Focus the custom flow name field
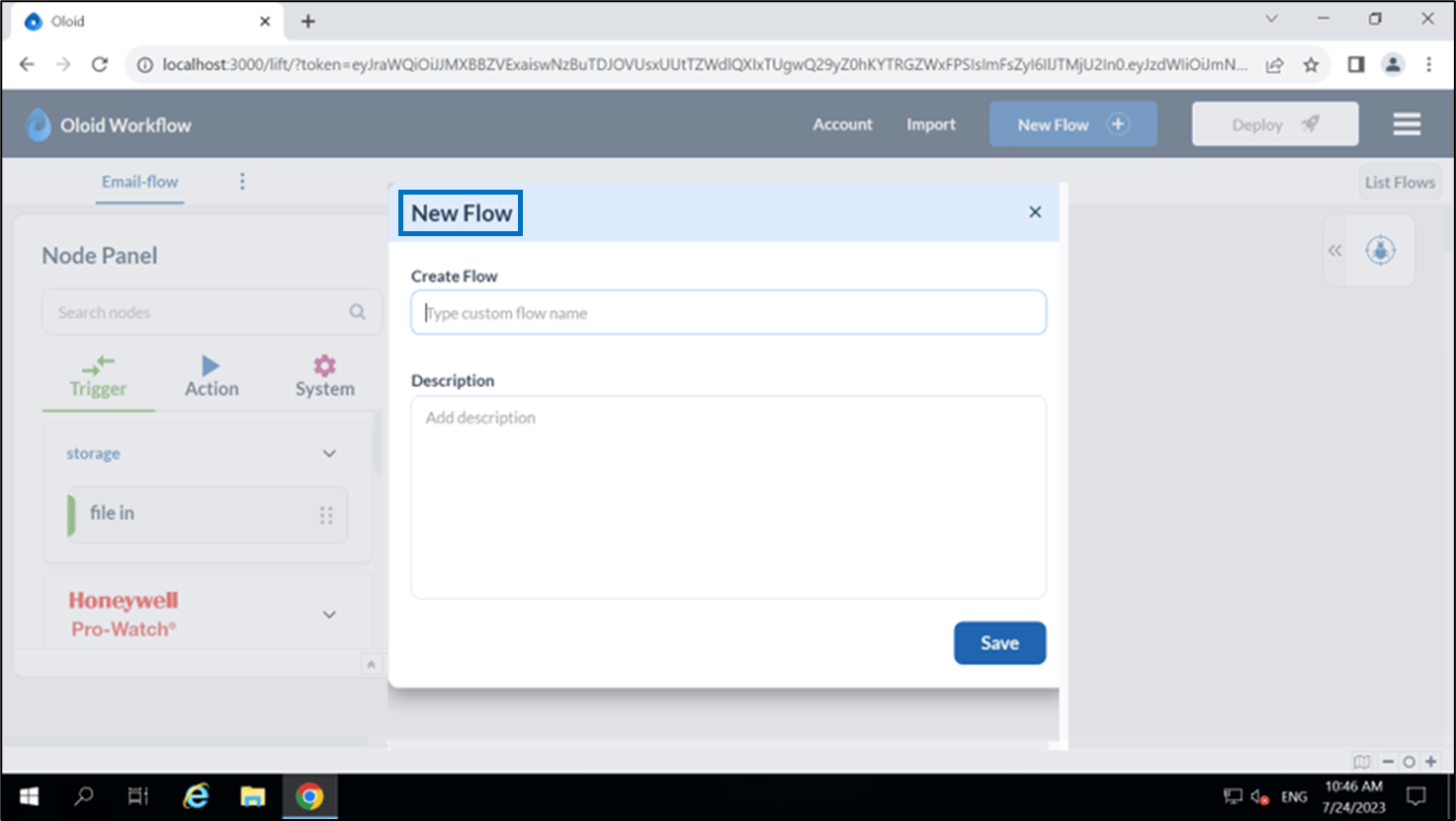The image size is (1456, 821). point(728,312)
